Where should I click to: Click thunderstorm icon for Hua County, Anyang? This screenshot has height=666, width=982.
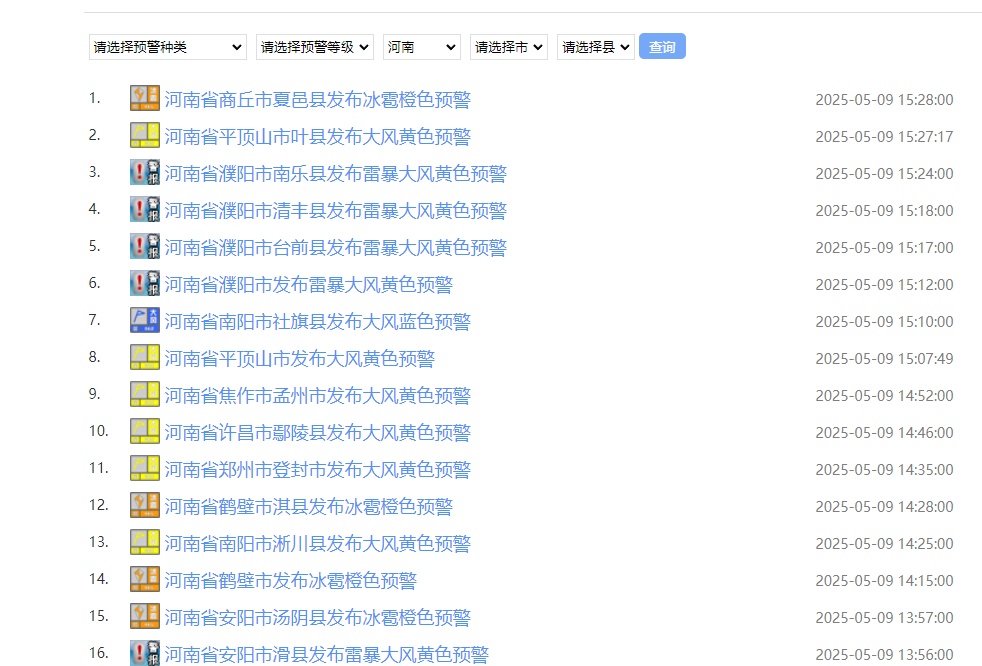tap(145, 653)
